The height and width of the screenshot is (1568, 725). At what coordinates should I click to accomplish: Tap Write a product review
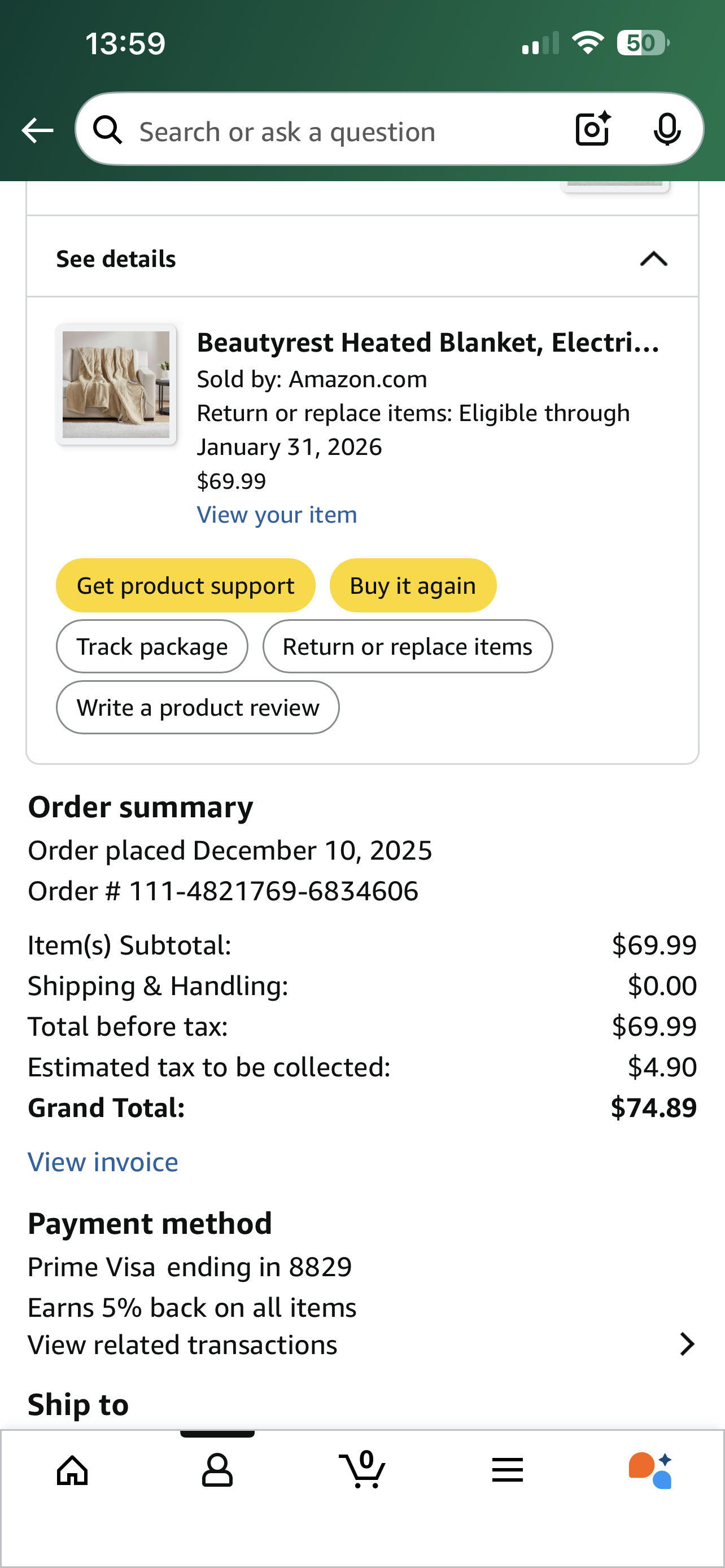click(x=198, y=707)
